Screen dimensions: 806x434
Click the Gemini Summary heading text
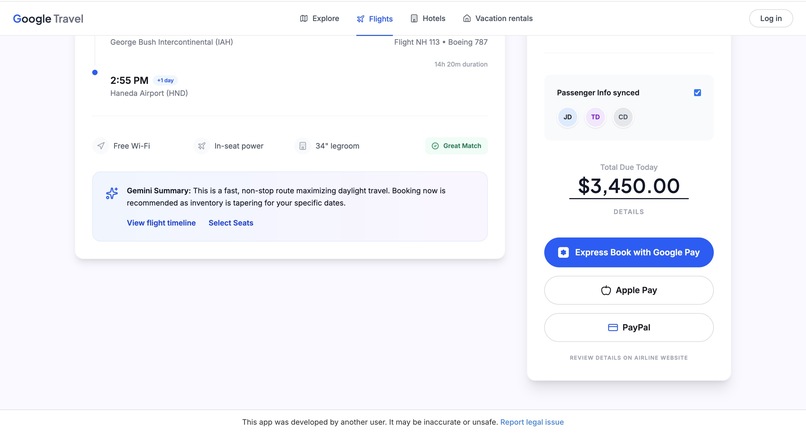click(158, 191)
